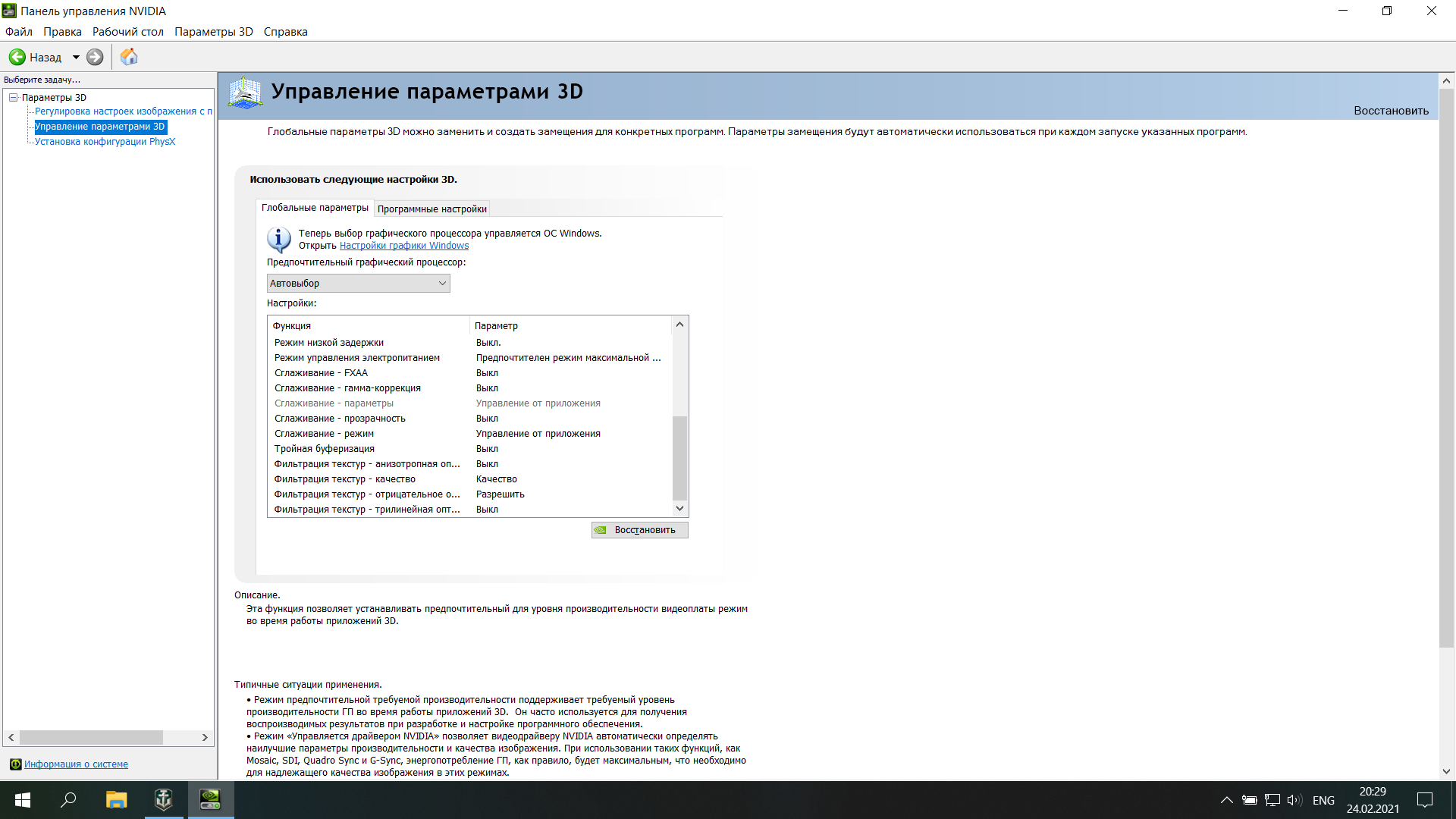The height and width of the screenshot is (819, 1456).
Task: Open Регулировка настроек изображения tree item
Action: (124, 111)
